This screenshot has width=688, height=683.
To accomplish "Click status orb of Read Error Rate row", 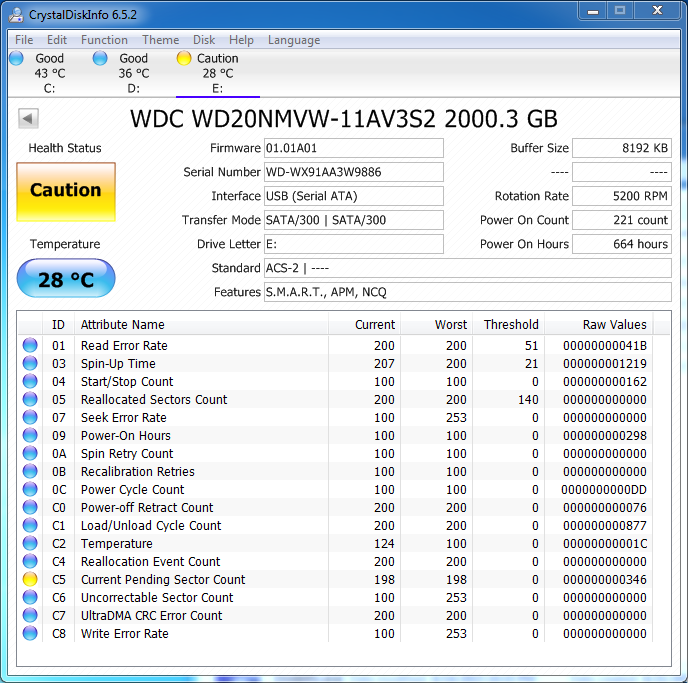I will [x=30, y=345].
